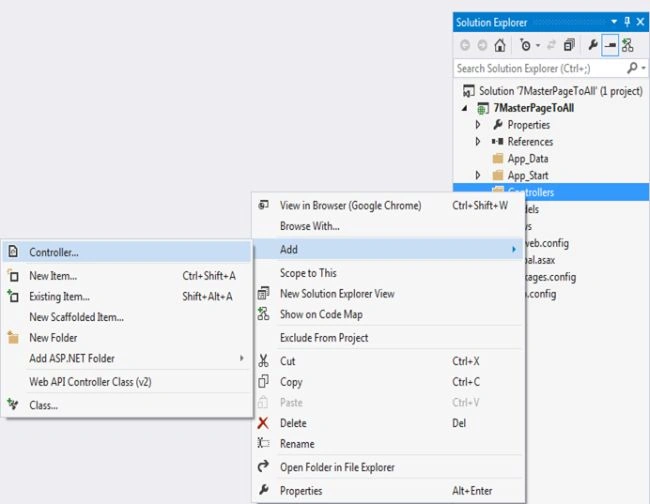This screenshot has height=504, width=650.
Task: Click the Existing Item icon
Action: [13, 296]
